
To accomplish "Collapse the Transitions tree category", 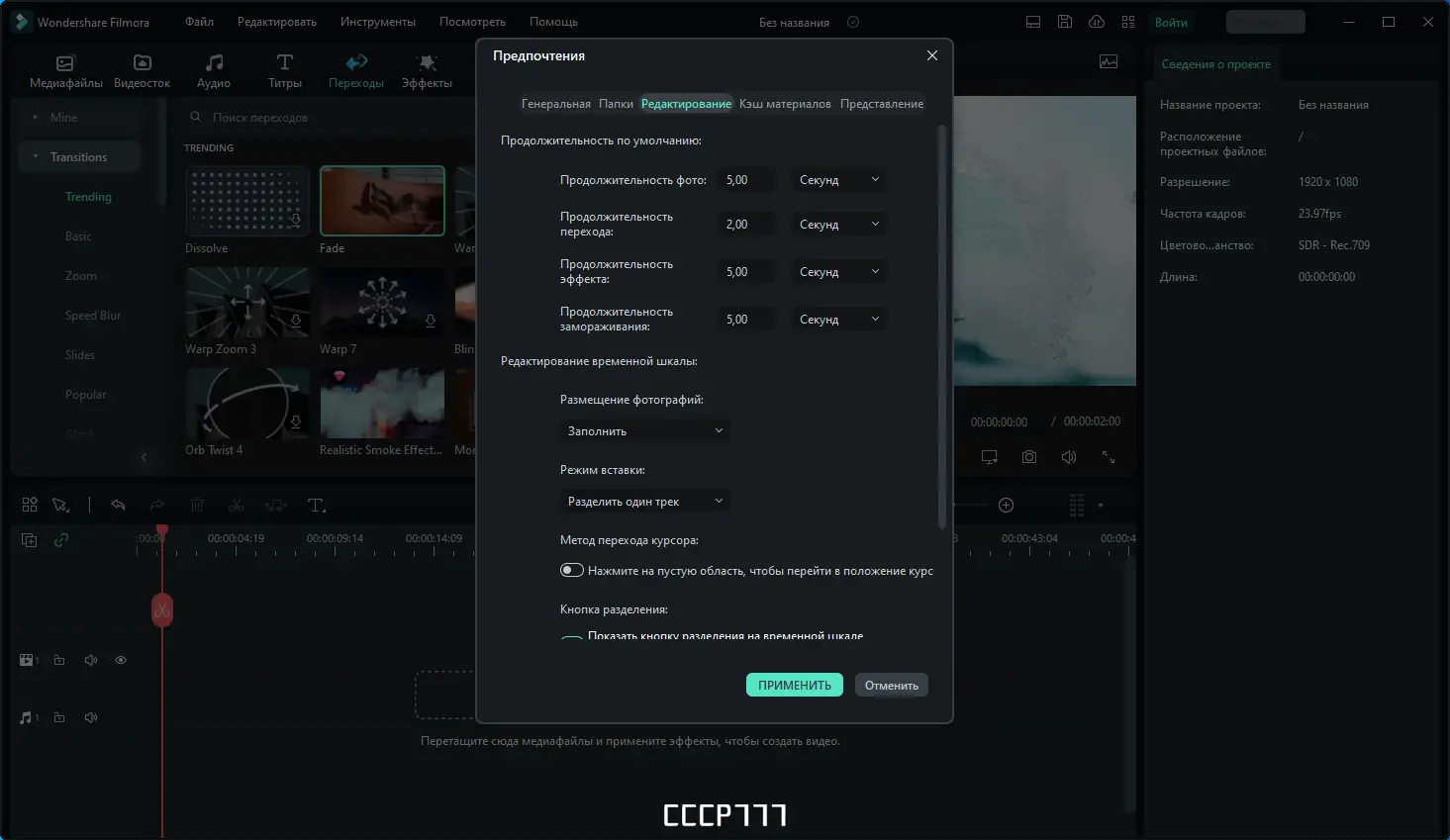I will [x=36, y=157].
